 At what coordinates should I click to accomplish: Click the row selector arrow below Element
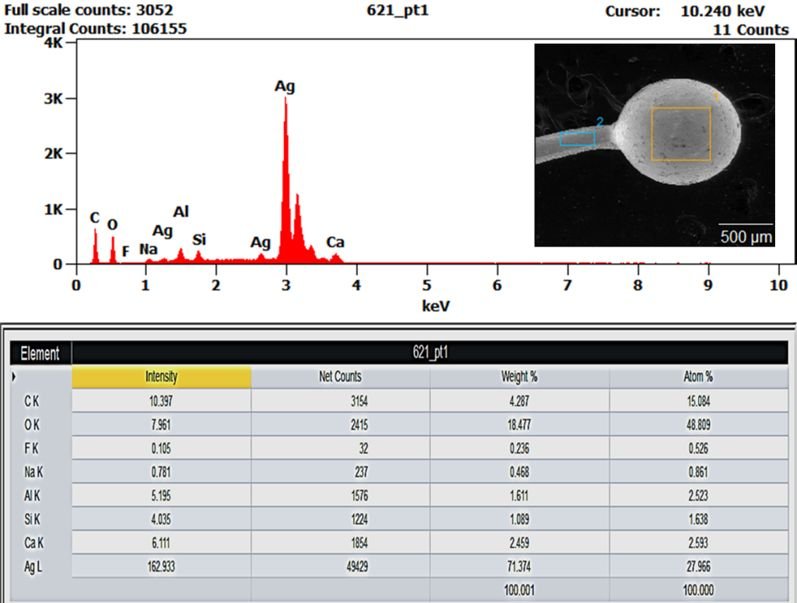[x=14, y=377]
